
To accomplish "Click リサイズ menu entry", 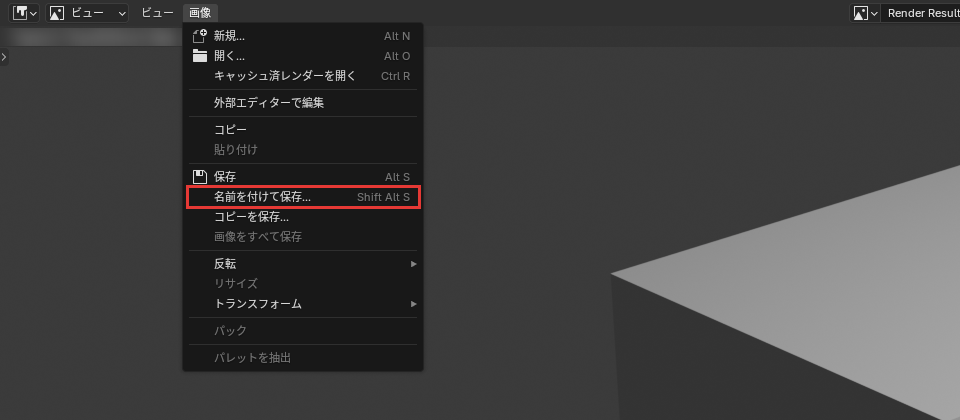I will 302,283.
